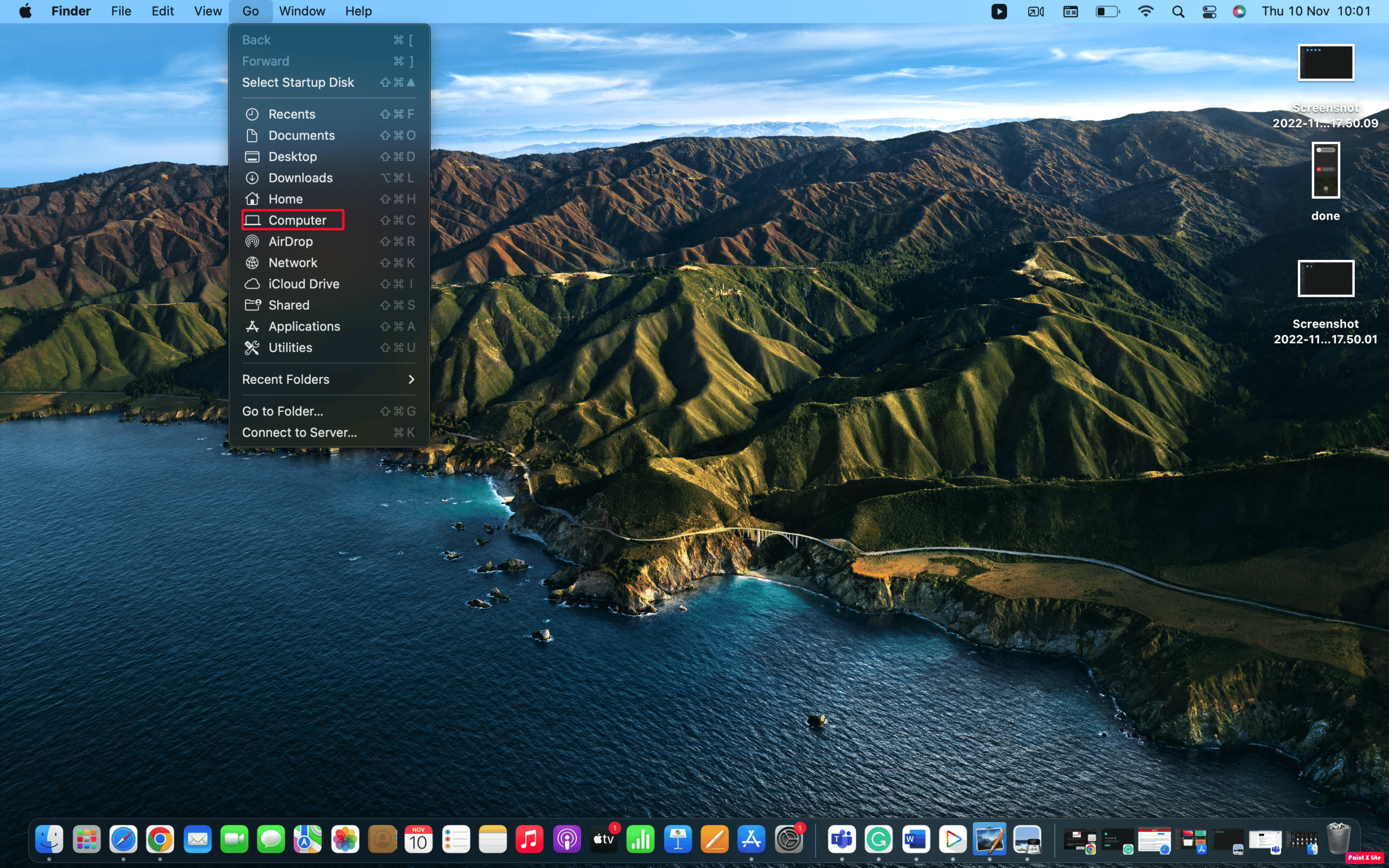
Task: Toggle Spotlight search in menu bar
Action: click(1178, 11)
